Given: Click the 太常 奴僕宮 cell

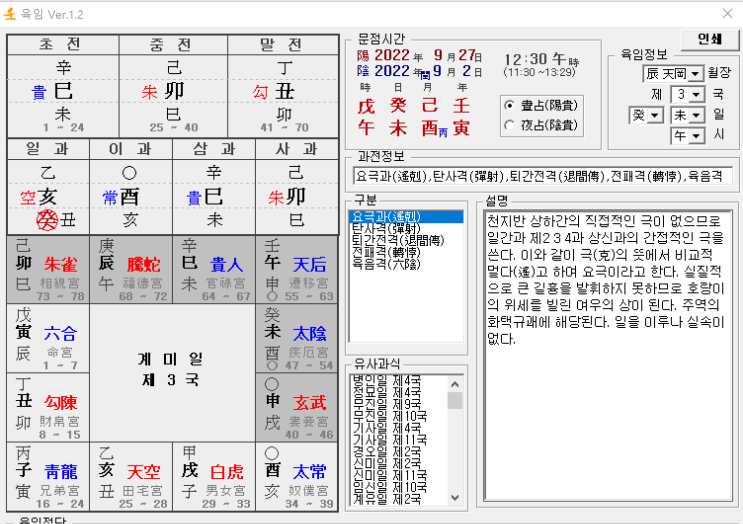Looking at the screenshot, I should tap(297, 477).
